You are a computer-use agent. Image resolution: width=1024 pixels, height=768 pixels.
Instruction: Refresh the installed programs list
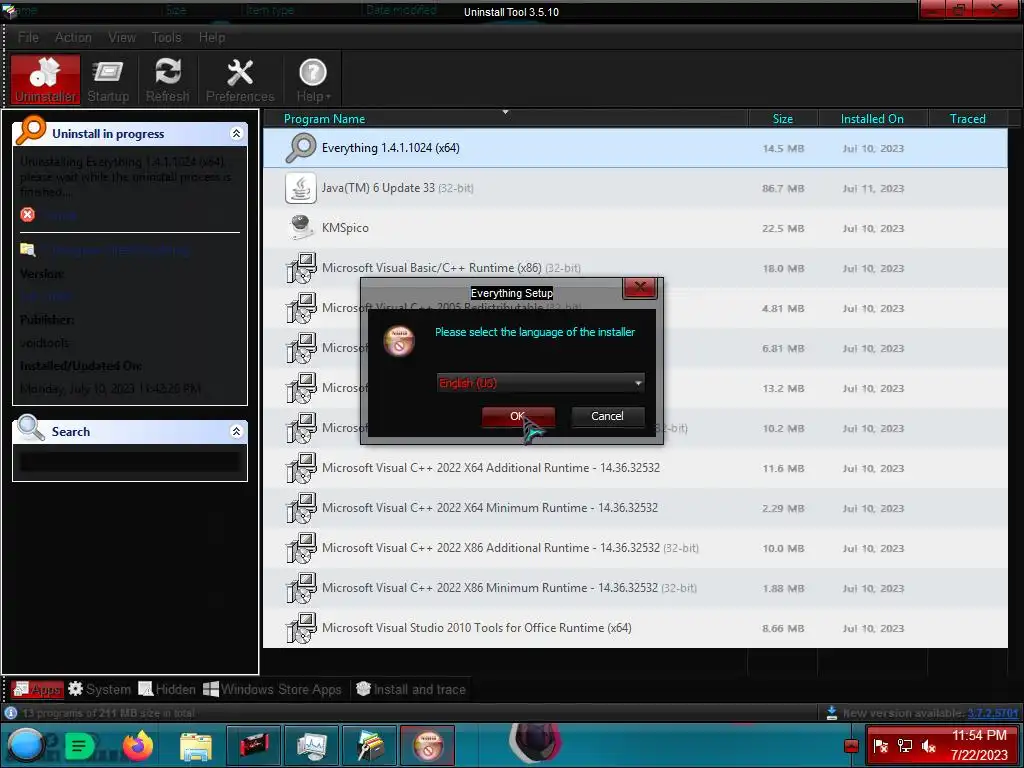167,79
